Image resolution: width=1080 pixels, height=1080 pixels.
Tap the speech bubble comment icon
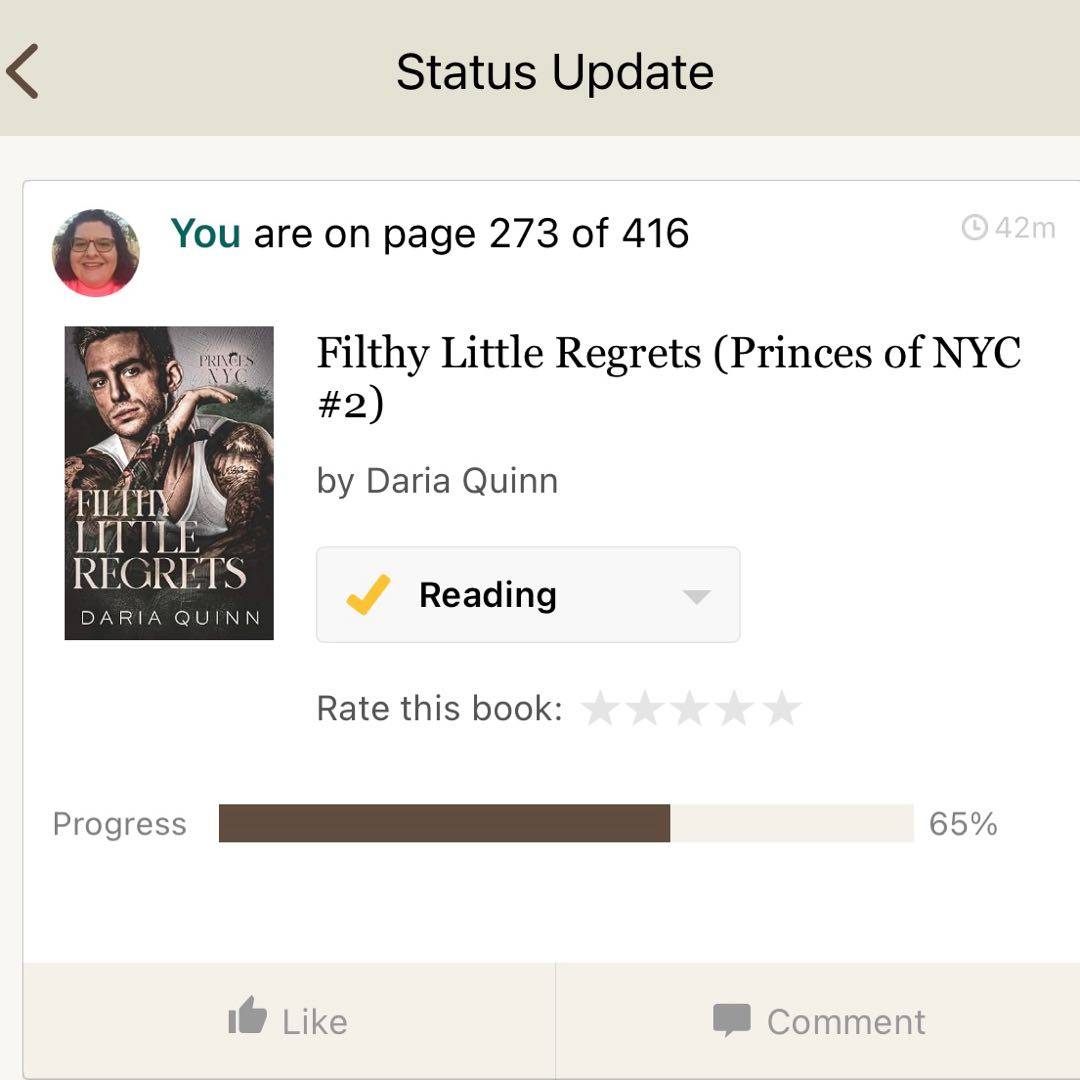731,1020
